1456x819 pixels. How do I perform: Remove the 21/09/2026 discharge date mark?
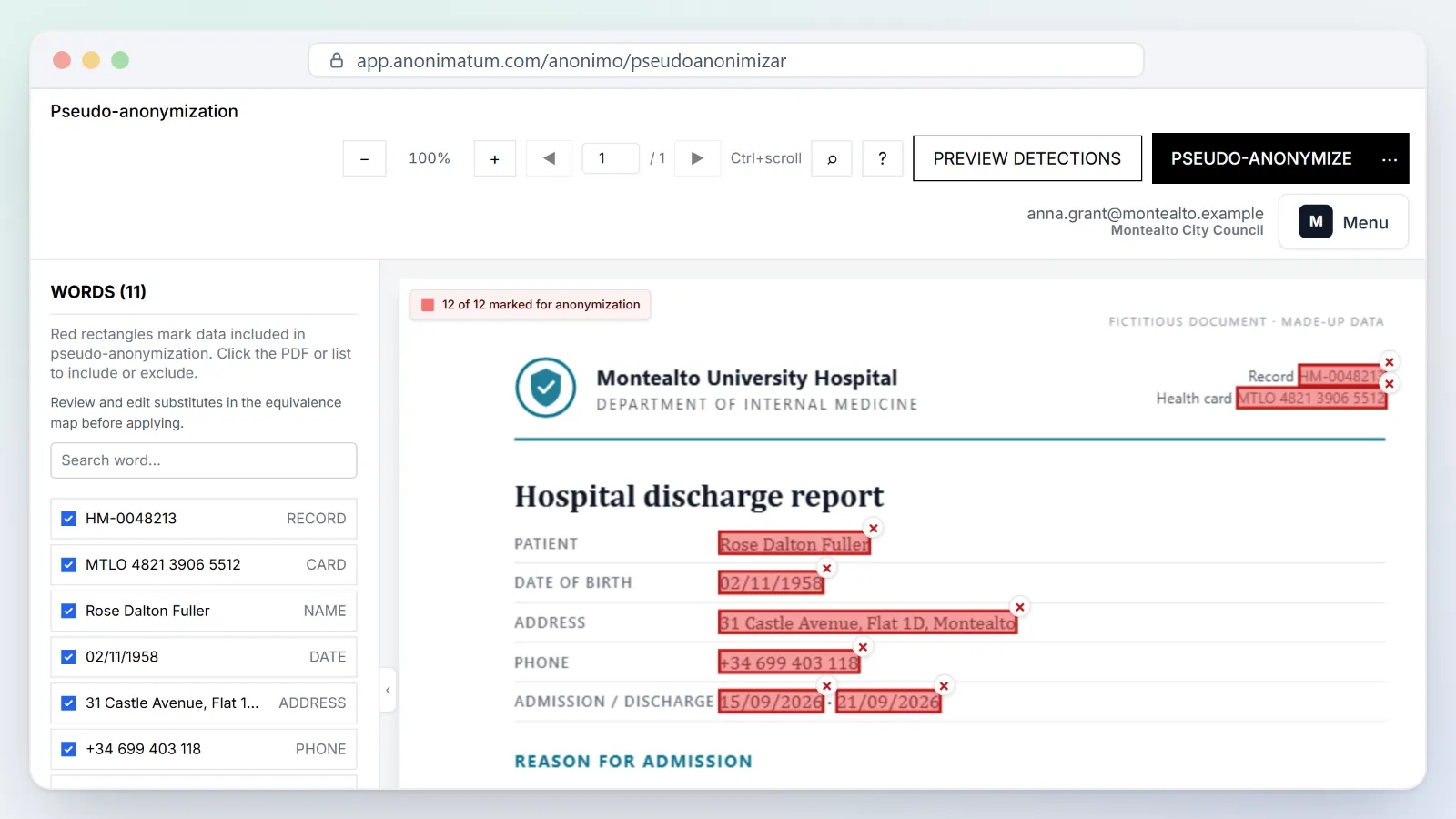pos(944,686)
